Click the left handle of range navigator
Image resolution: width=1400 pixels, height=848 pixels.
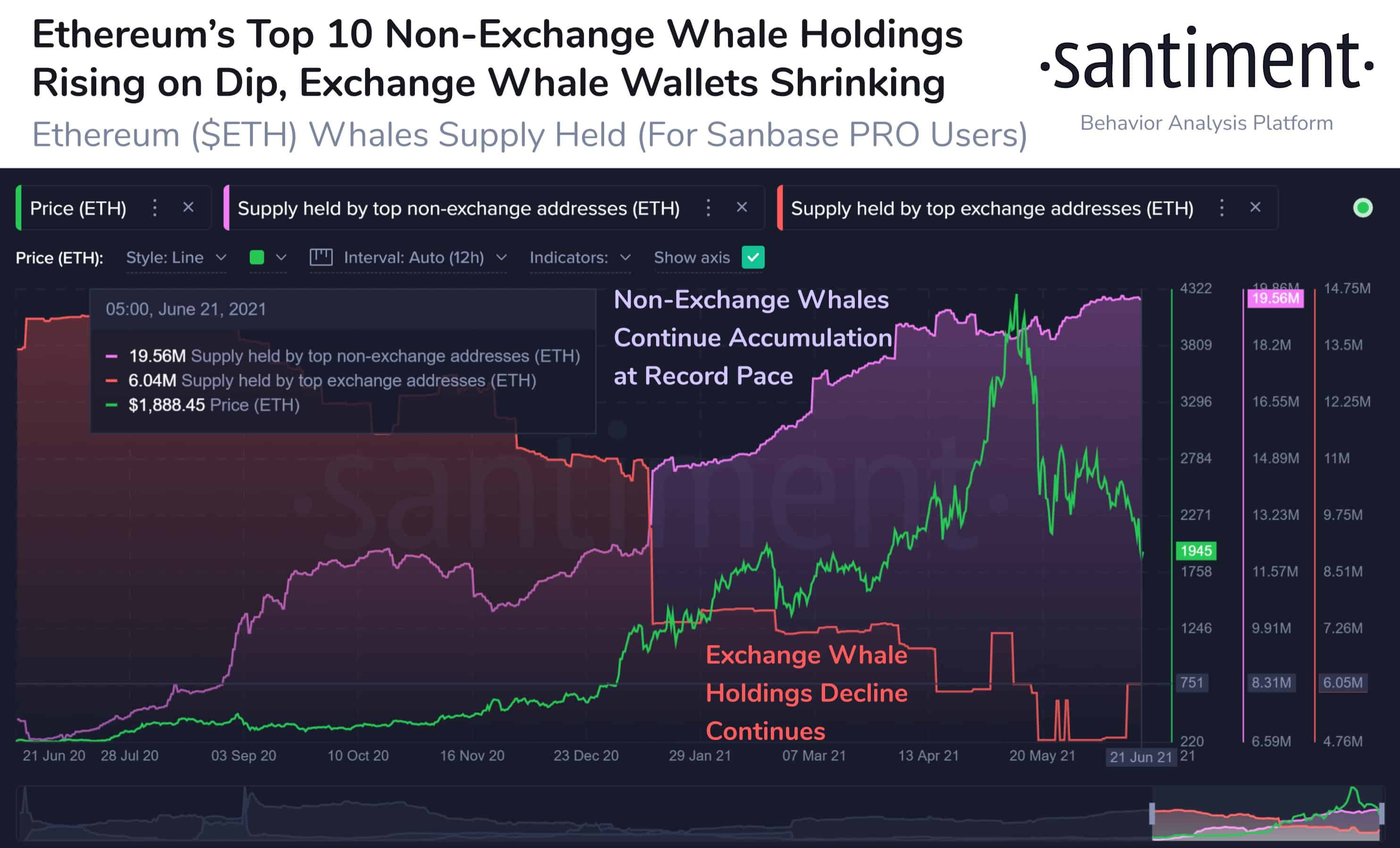pos(1152,814)
